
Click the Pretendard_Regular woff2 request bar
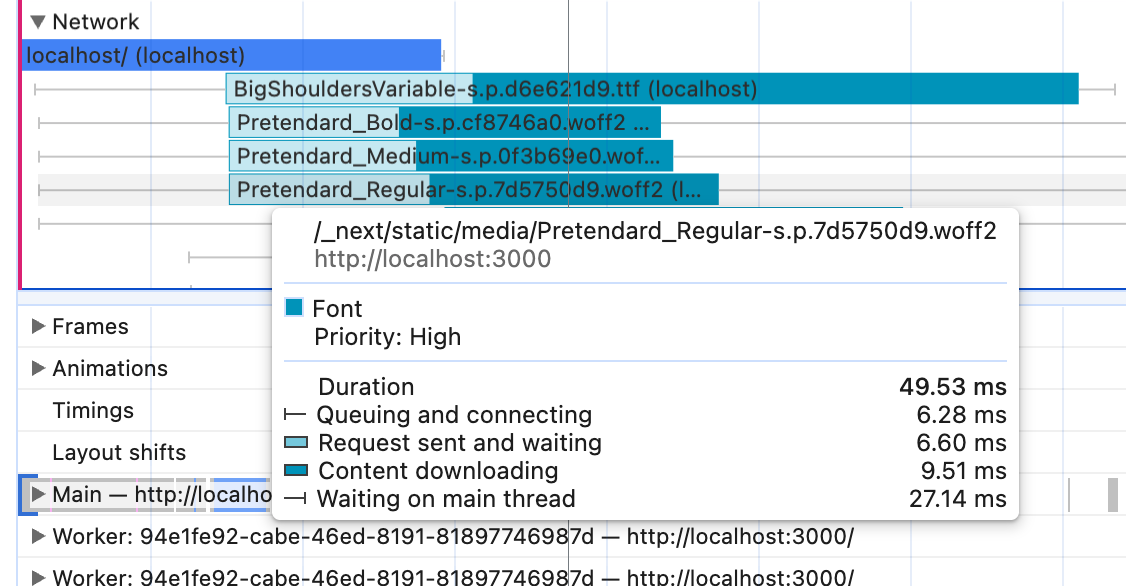[x=472, y=189]
